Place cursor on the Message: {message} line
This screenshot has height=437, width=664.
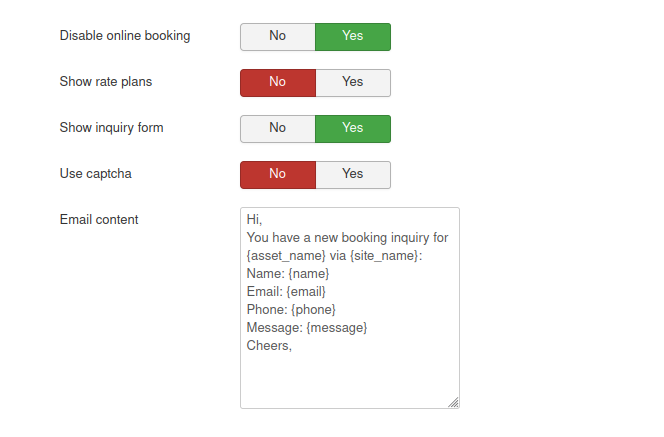coord(307,327)
